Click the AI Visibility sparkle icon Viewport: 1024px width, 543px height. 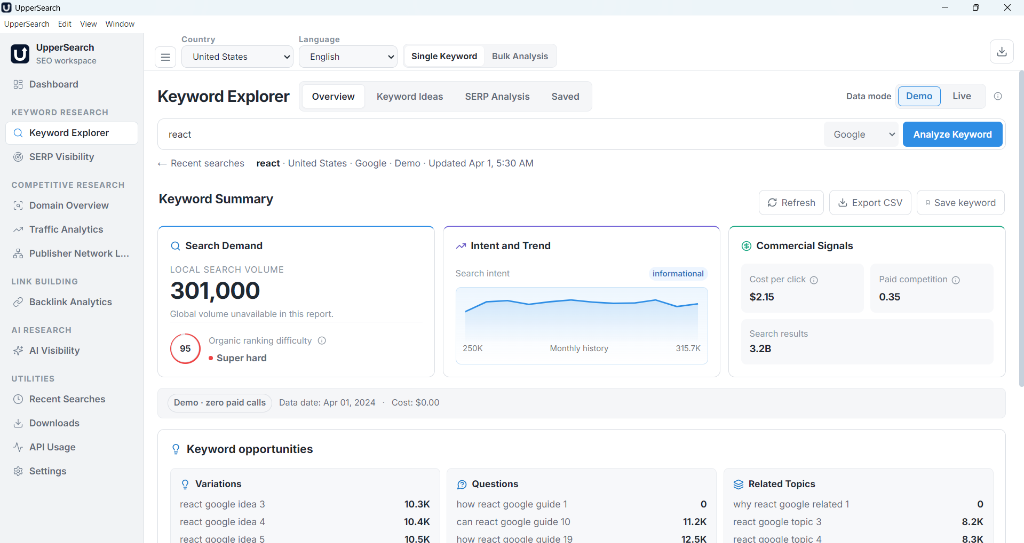pyautogui.click(x=18, y=351)
